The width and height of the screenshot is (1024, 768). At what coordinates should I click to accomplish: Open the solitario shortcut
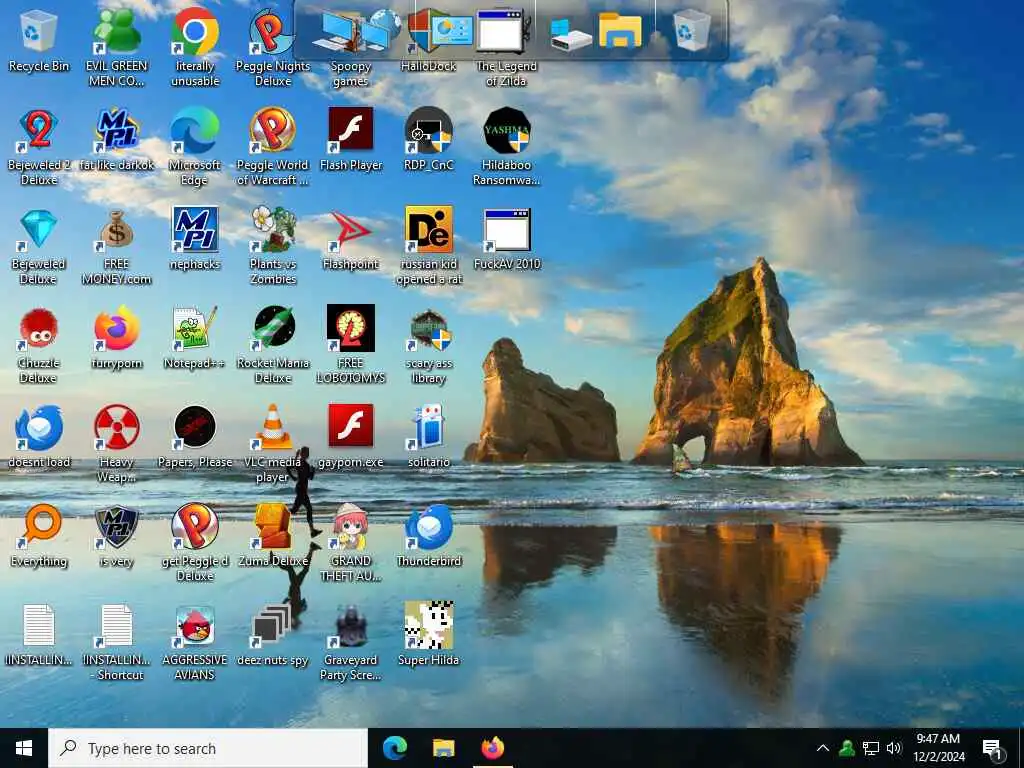pos(429,436)
